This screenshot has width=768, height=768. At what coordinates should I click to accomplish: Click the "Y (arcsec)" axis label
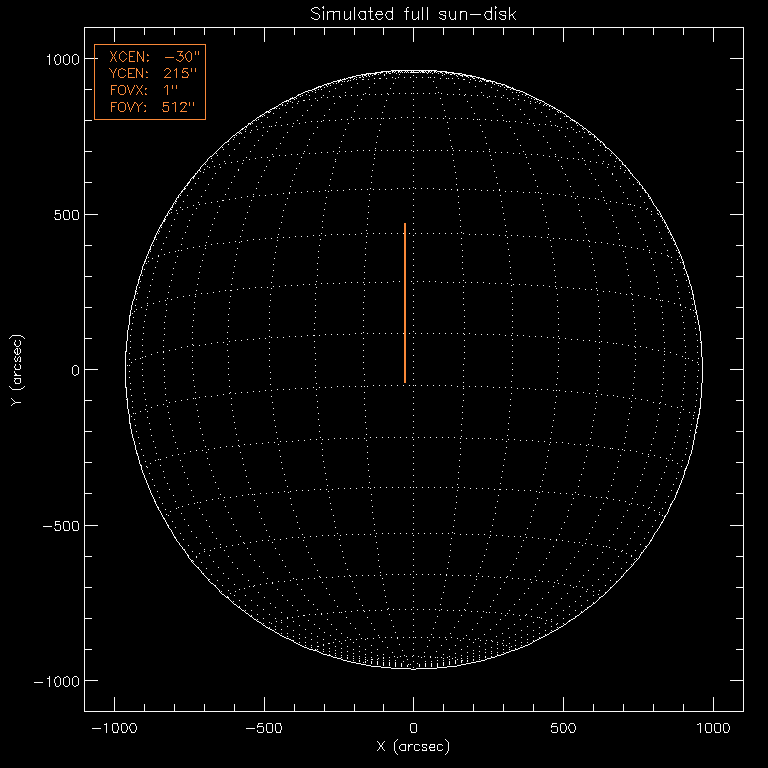[18, 370]
